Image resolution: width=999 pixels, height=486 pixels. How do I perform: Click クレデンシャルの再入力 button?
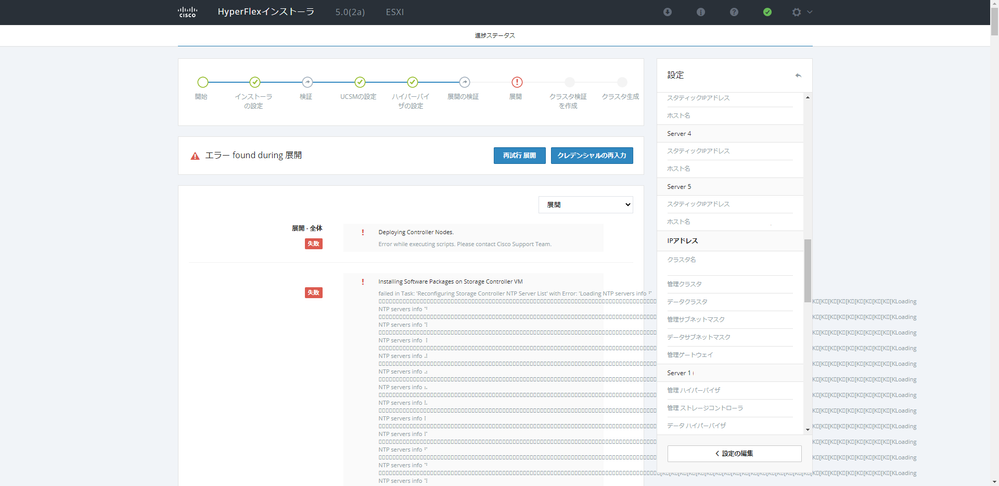pos(592,155)
